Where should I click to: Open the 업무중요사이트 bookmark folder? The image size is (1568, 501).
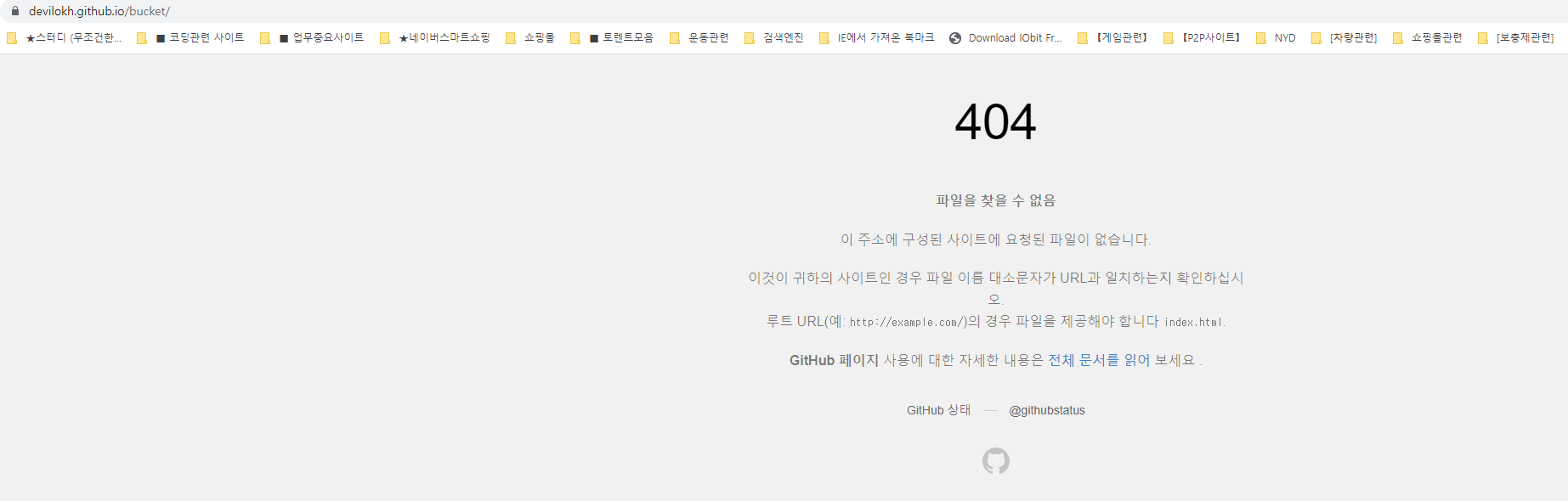click(312, 38)
